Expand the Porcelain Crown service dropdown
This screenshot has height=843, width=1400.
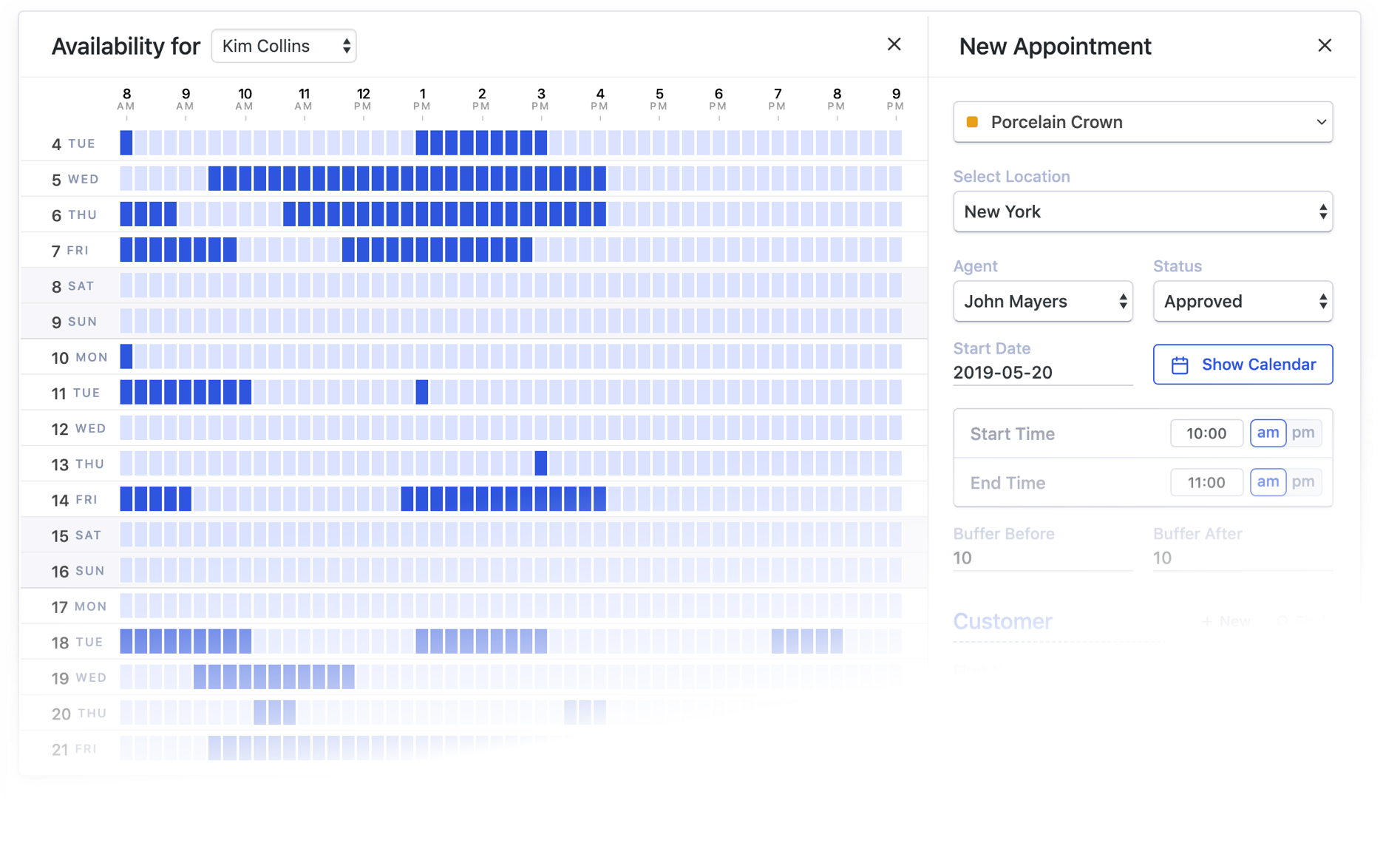1142,122
